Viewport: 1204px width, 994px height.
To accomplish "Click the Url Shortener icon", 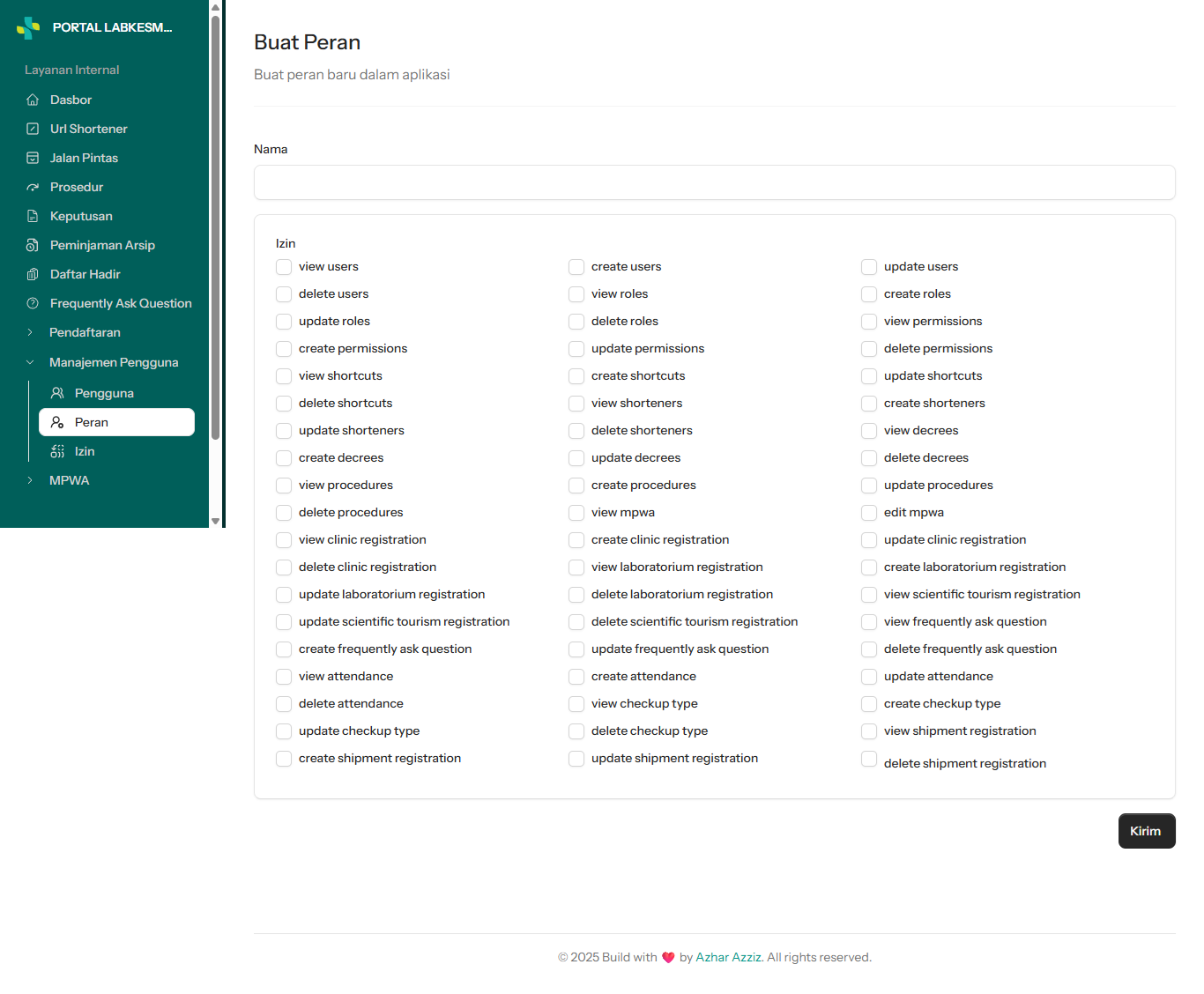I will pyautogui.click(x=33, y=130).
